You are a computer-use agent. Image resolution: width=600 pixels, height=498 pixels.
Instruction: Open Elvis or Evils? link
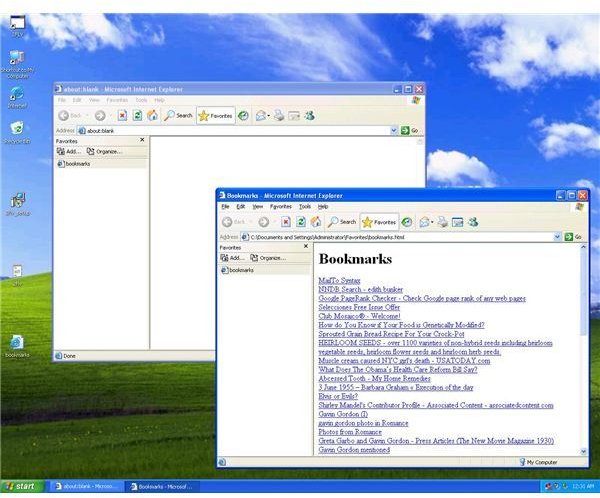point(338,396)
